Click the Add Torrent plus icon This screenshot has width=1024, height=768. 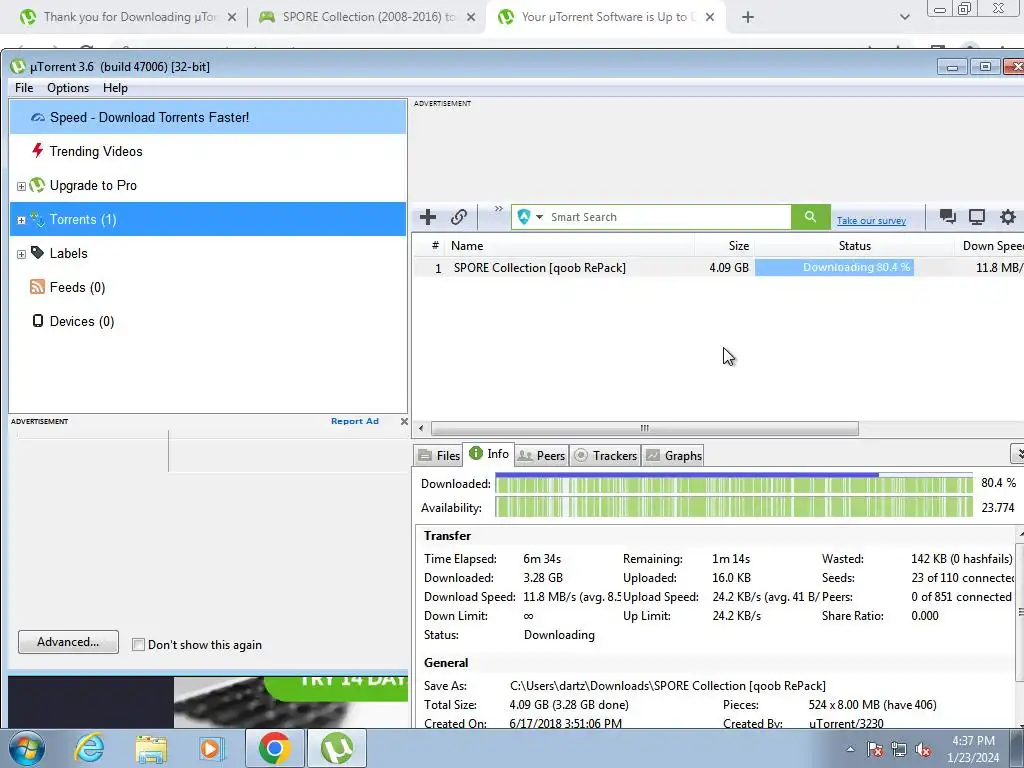[428, 217]
